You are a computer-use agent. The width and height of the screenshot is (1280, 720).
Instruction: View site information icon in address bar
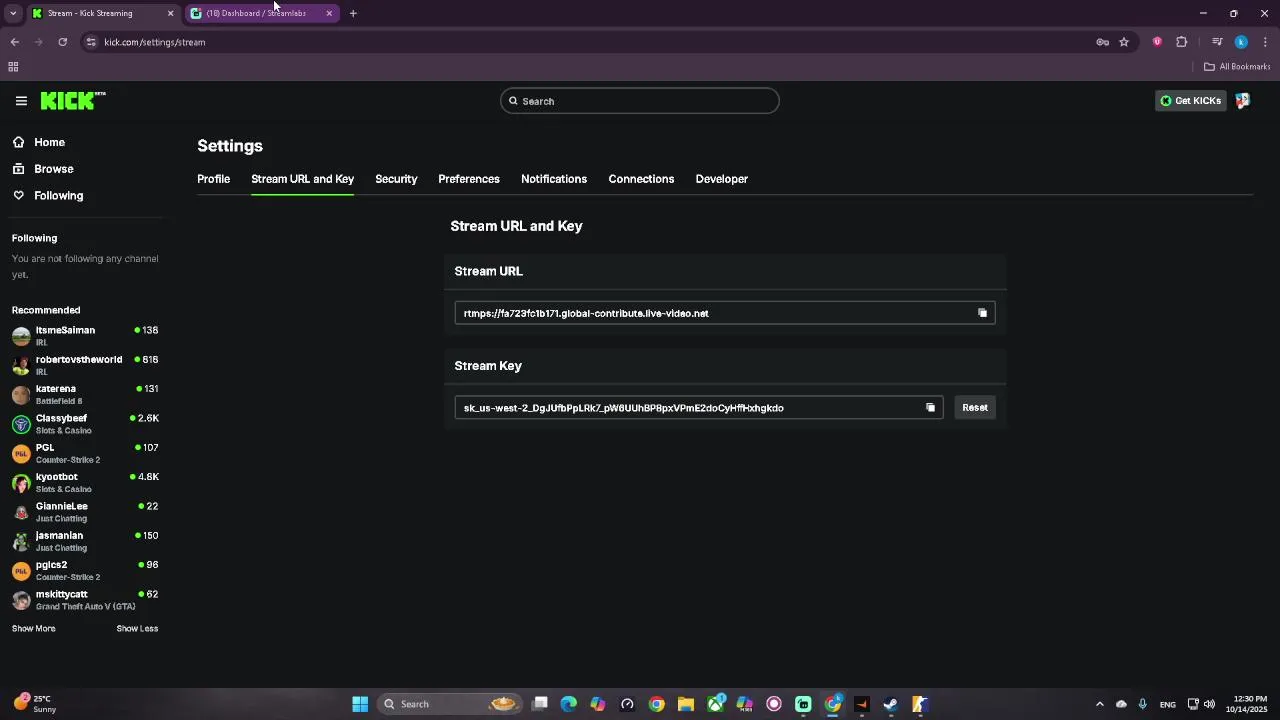pyautogui.click(x=91, y=42)
